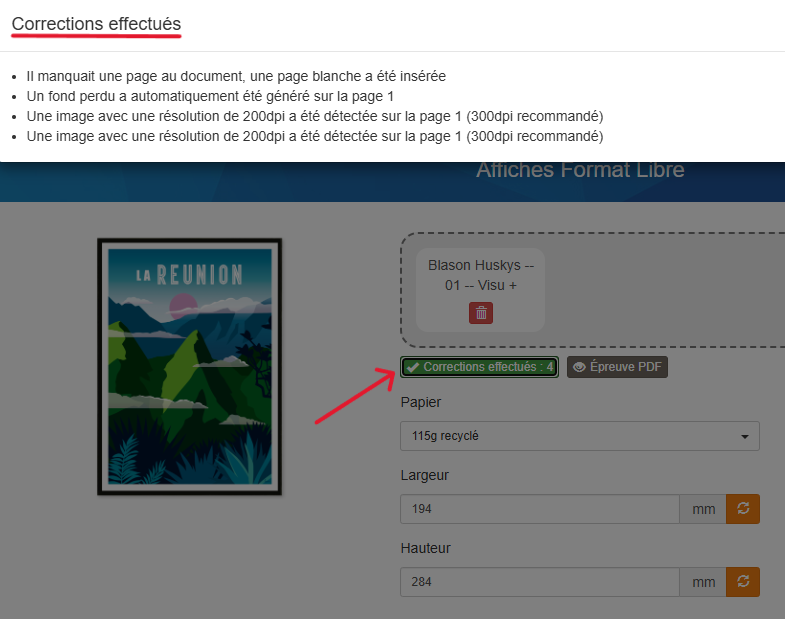Click the Corrections effectués : 4 button
The height and width of the screenshot is (619, 785).
click(x=479, y=367)
